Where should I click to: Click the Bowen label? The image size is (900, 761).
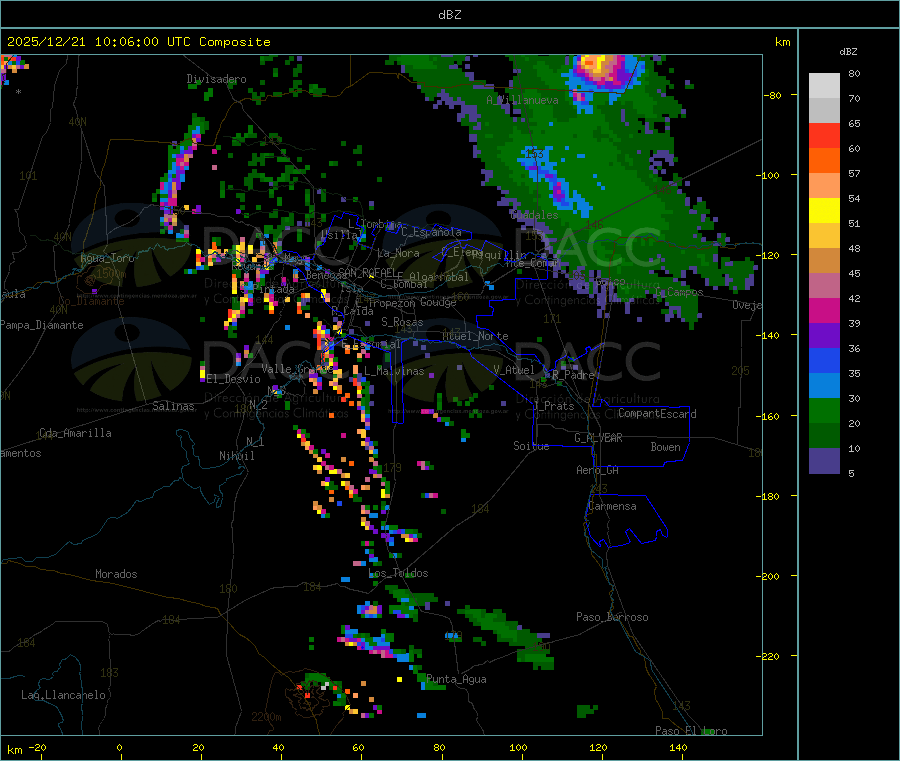[665, 447]
